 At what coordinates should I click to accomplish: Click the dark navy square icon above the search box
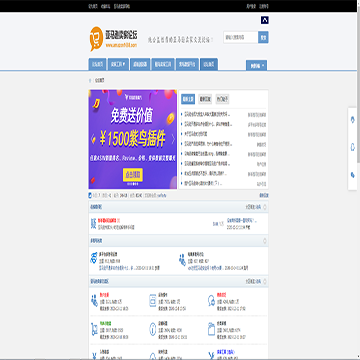coord(265,20)
